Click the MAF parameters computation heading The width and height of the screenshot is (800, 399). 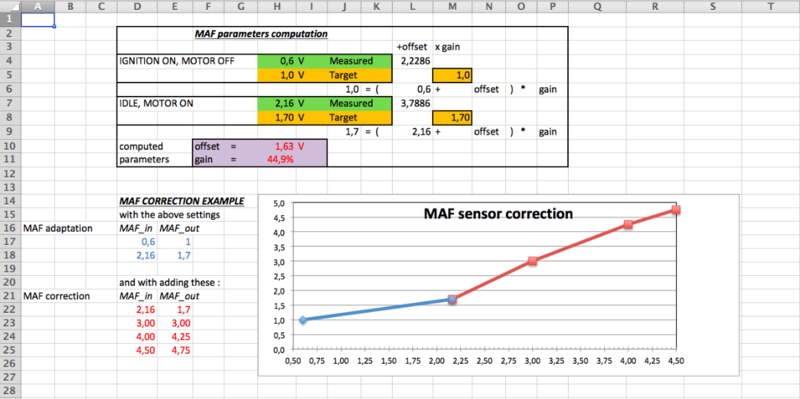(x=261, y=34)
